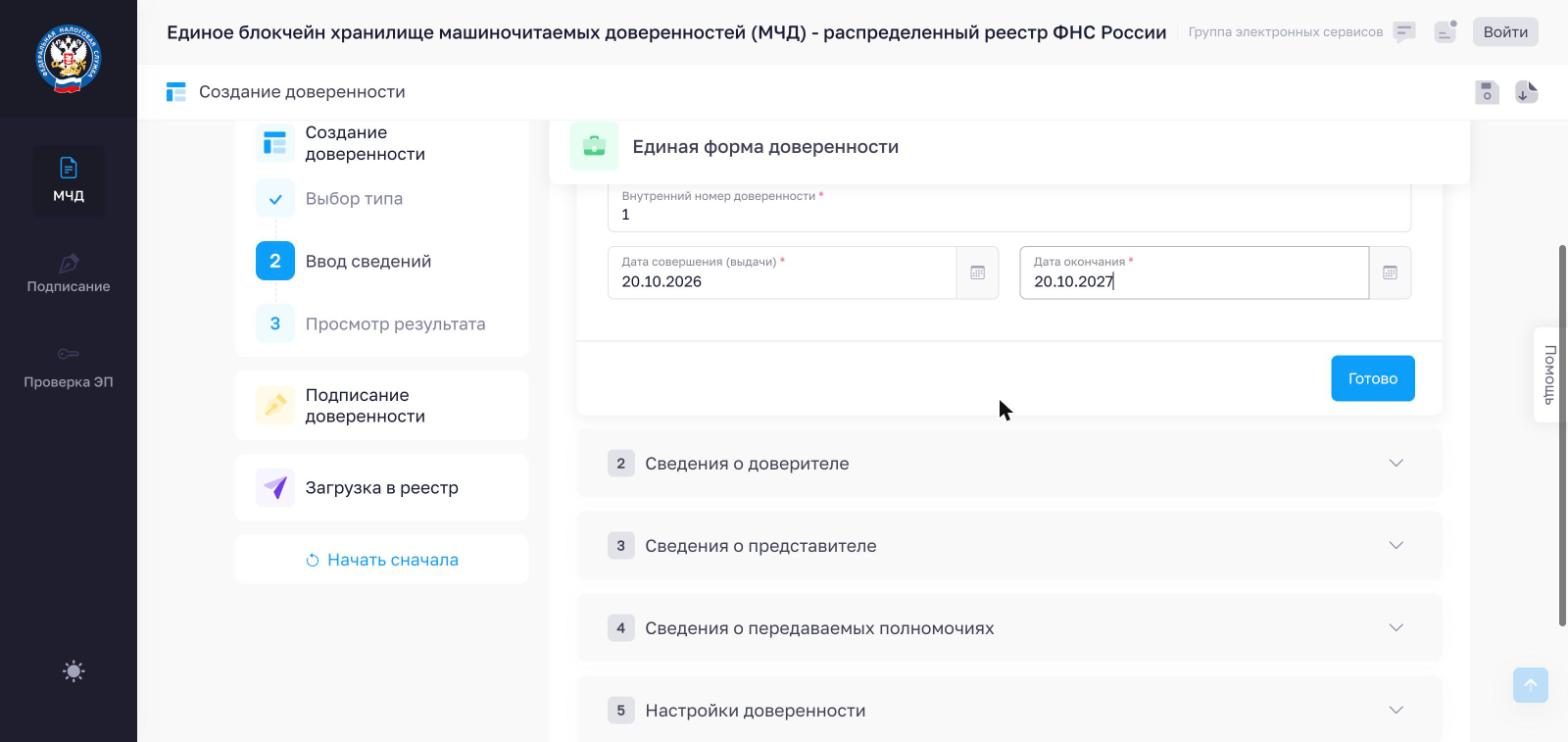1568x742 pixels.
Task: Expand Сведения о представителе section
Action: (1009, 545)
